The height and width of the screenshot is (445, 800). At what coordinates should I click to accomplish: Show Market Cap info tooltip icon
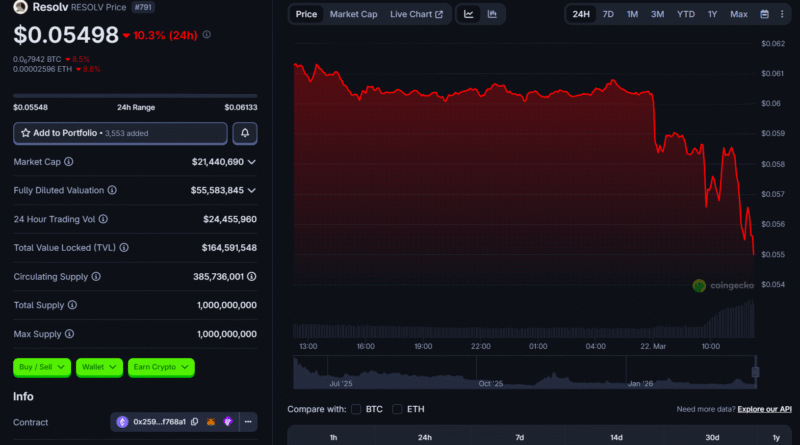69,162
